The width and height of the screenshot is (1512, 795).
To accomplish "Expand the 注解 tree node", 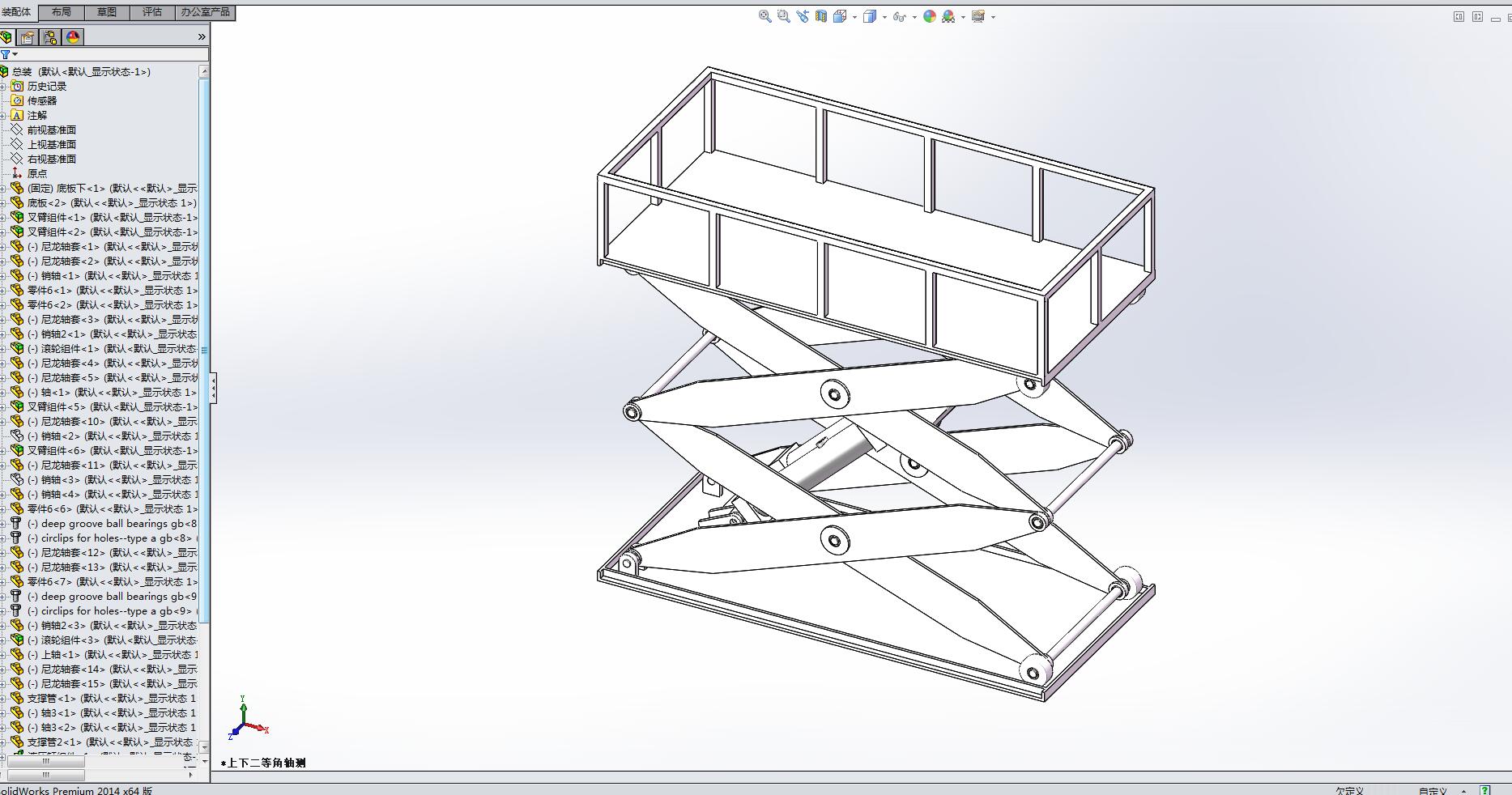I will (x=3, y=115).
